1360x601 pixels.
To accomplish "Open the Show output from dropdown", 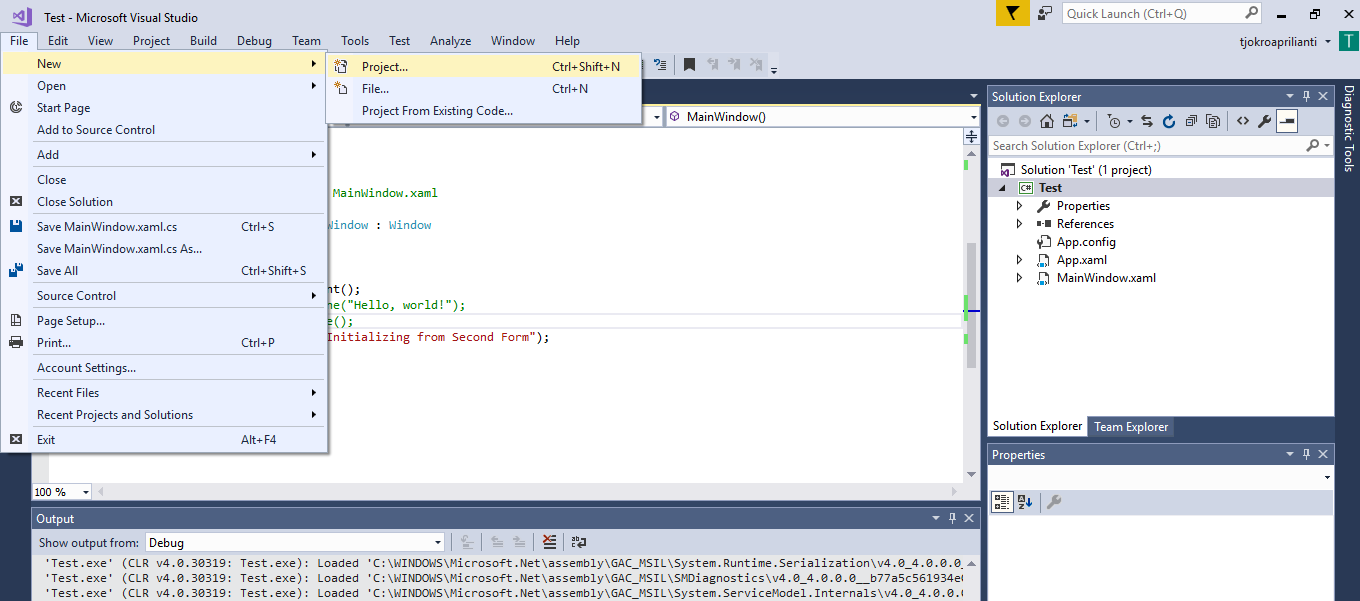I will click(x=437, y=541).
